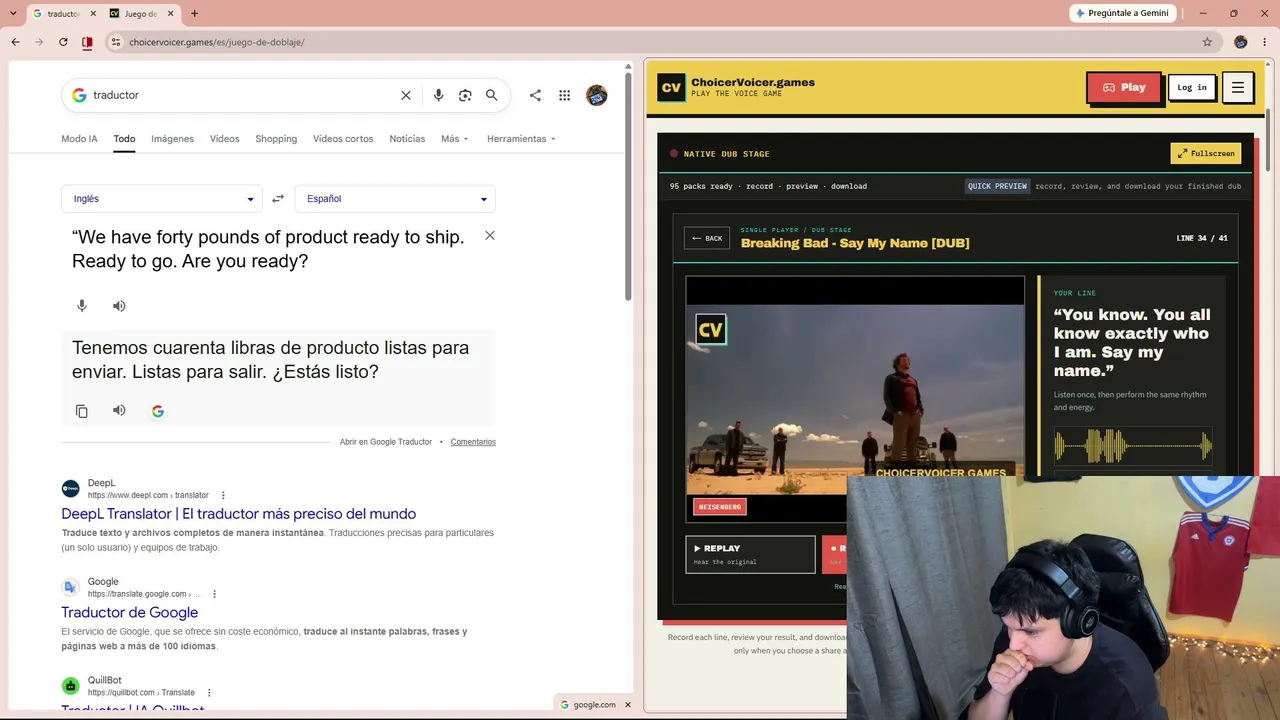Click 'Abrir en Google Traductor' link
This screenshot has width=1280, height=720.
[385, 442]
